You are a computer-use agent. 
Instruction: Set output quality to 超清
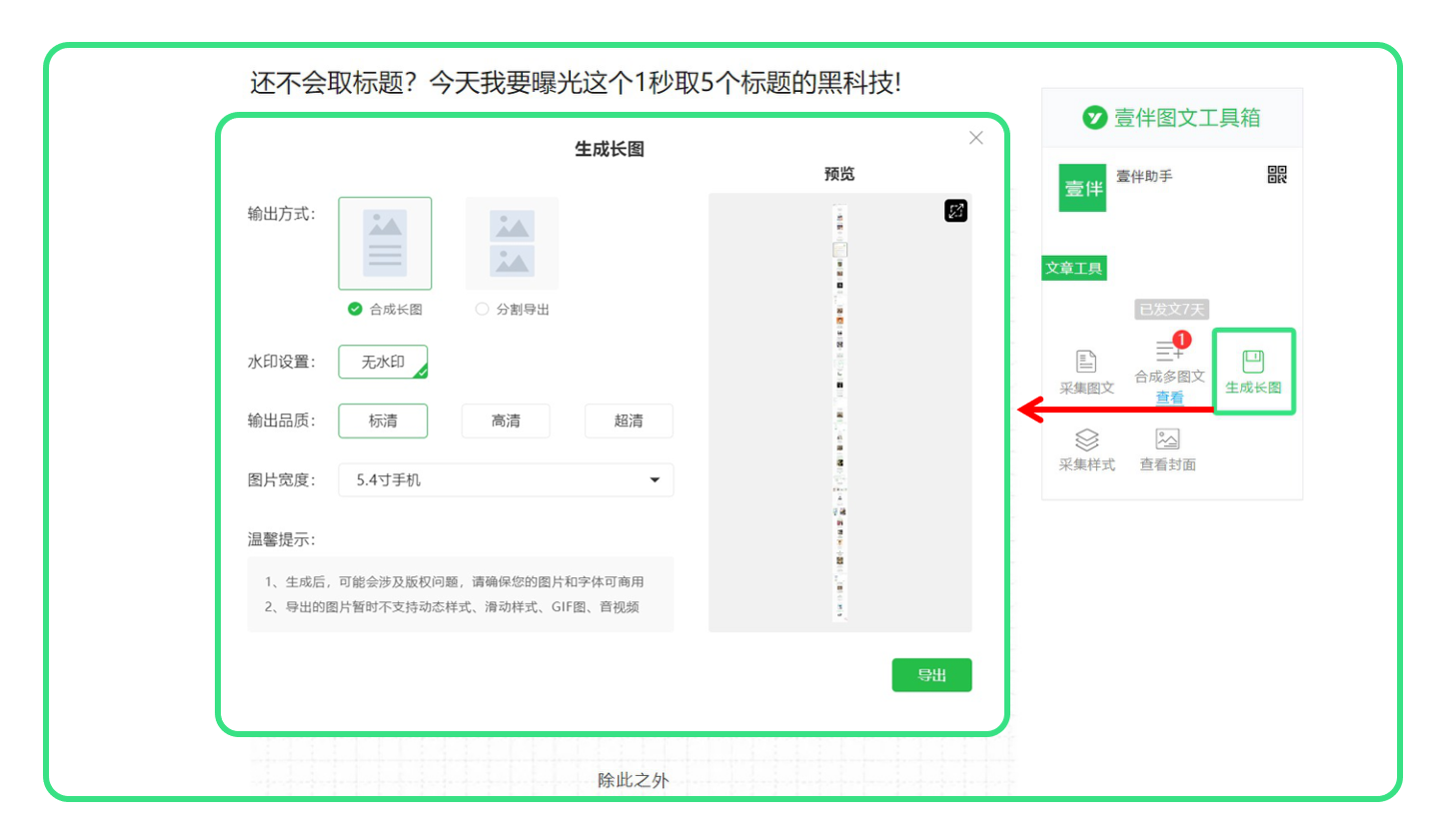click(x=629, y=420)
